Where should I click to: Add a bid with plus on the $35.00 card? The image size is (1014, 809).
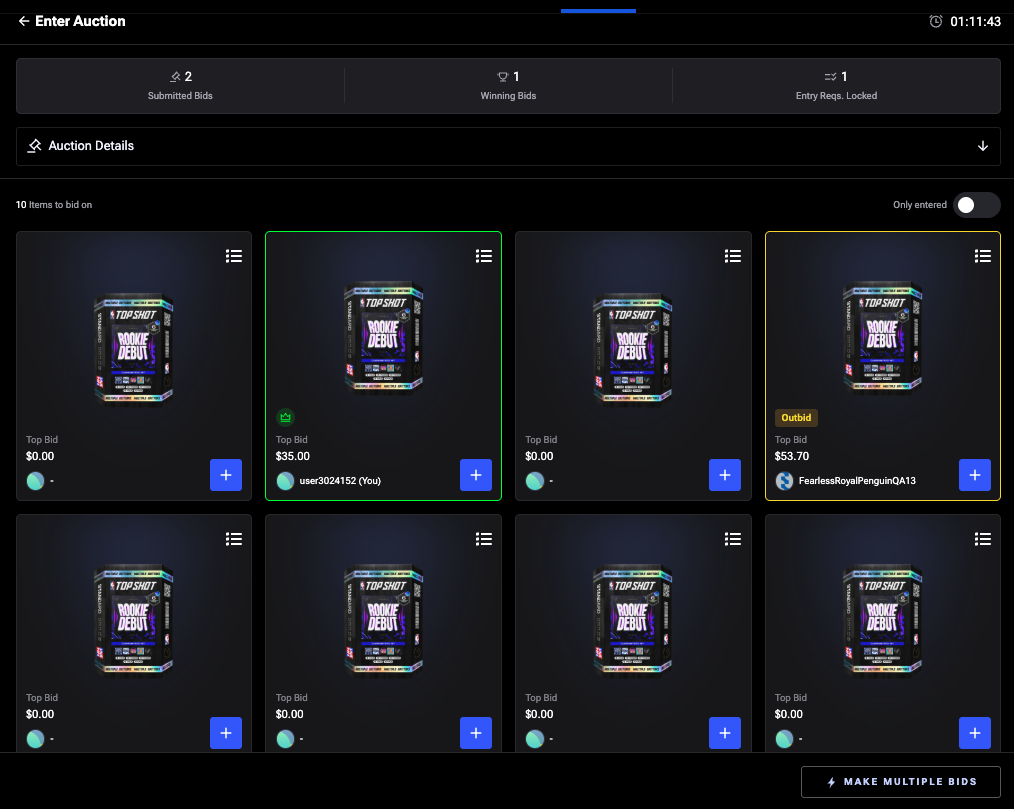pyautogui.click(x=476, y=475)
